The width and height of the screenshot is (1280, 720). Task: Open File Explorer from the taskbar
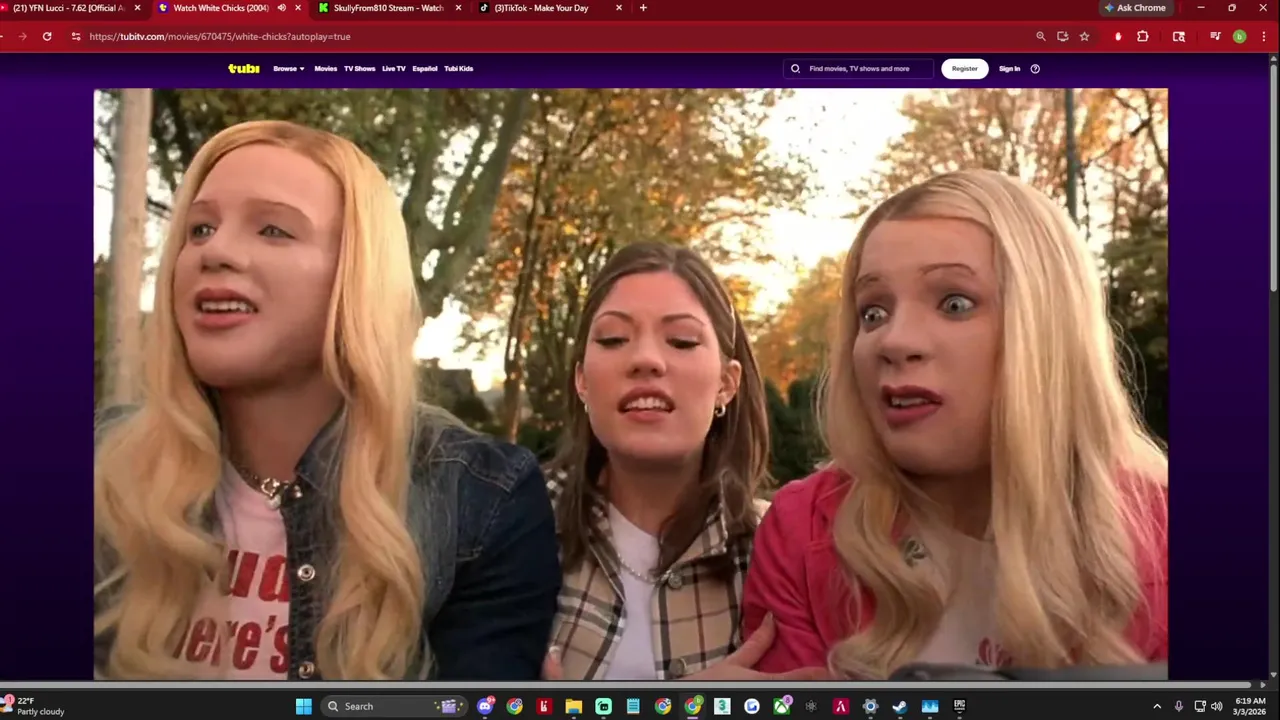(x=574, y=706)
